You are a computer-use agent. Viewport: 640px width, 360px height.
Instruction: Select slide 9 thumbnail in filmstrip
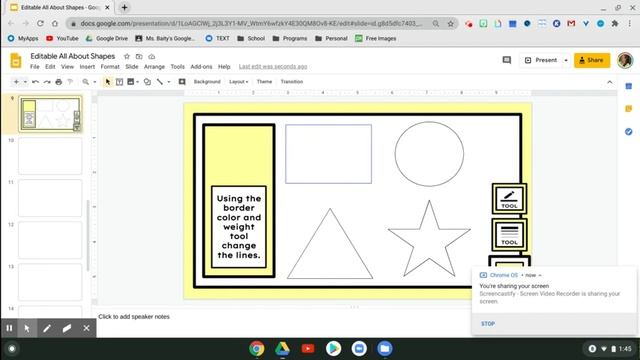50,114
